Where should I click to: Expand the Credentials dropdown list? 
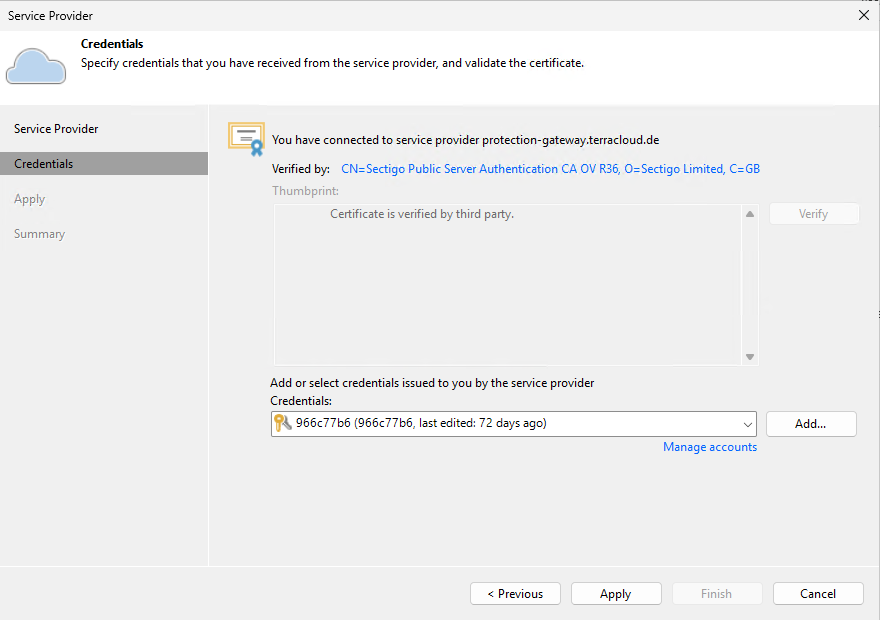click(747, 424)
